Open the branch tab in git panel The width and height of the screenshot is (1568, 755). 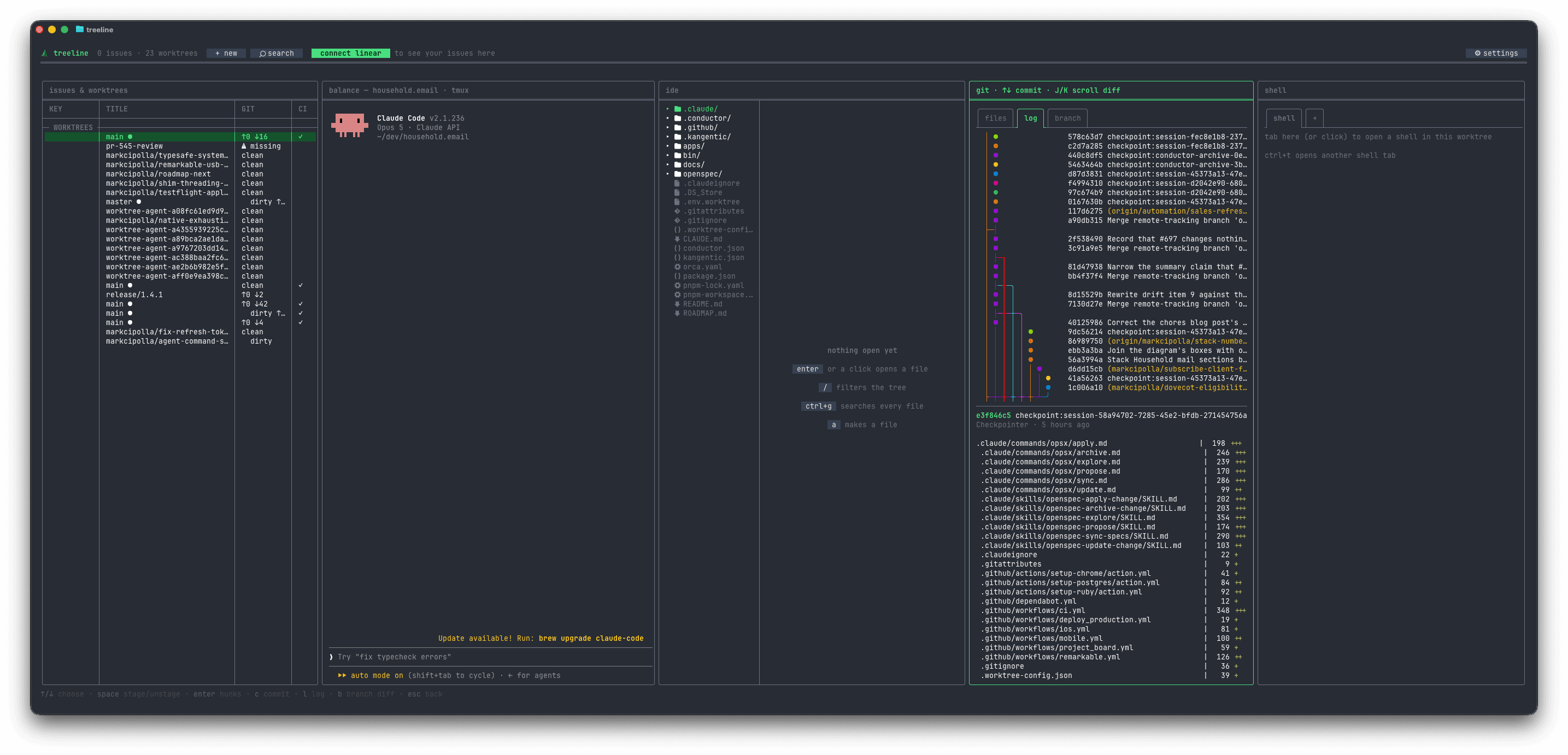(1068, 118)
